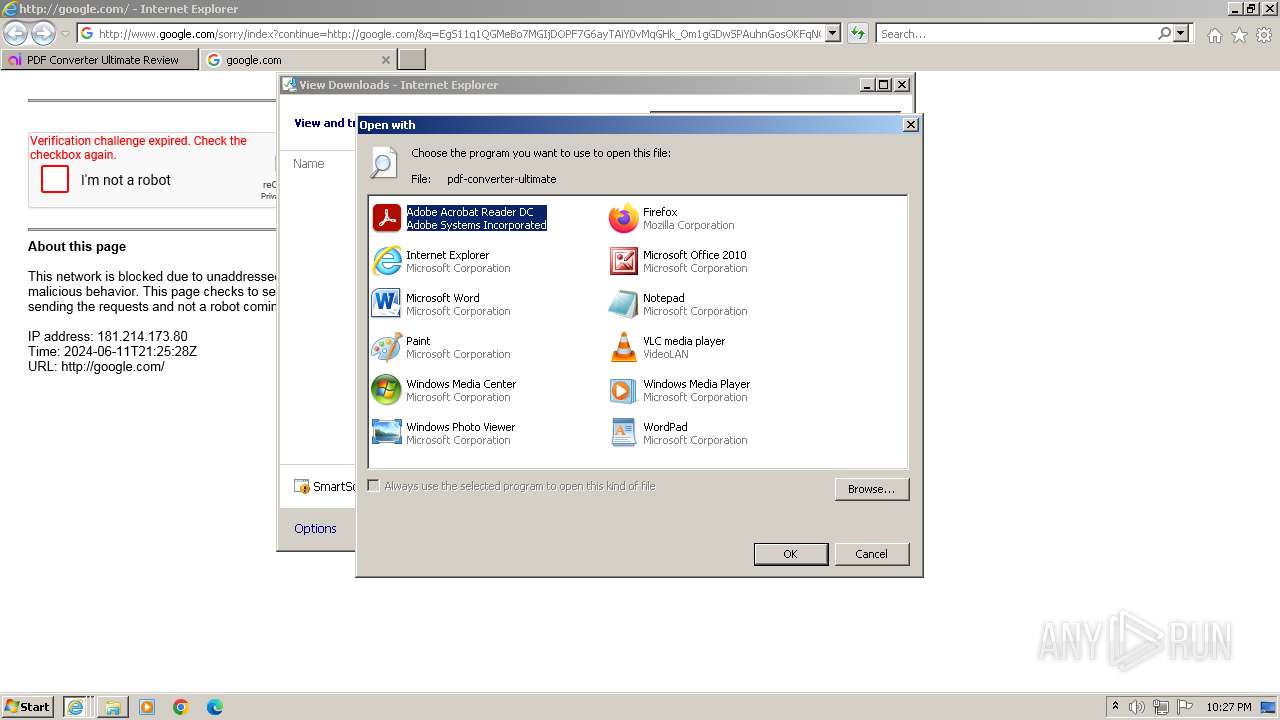Open the Favorites star icon

(1239, 35)
